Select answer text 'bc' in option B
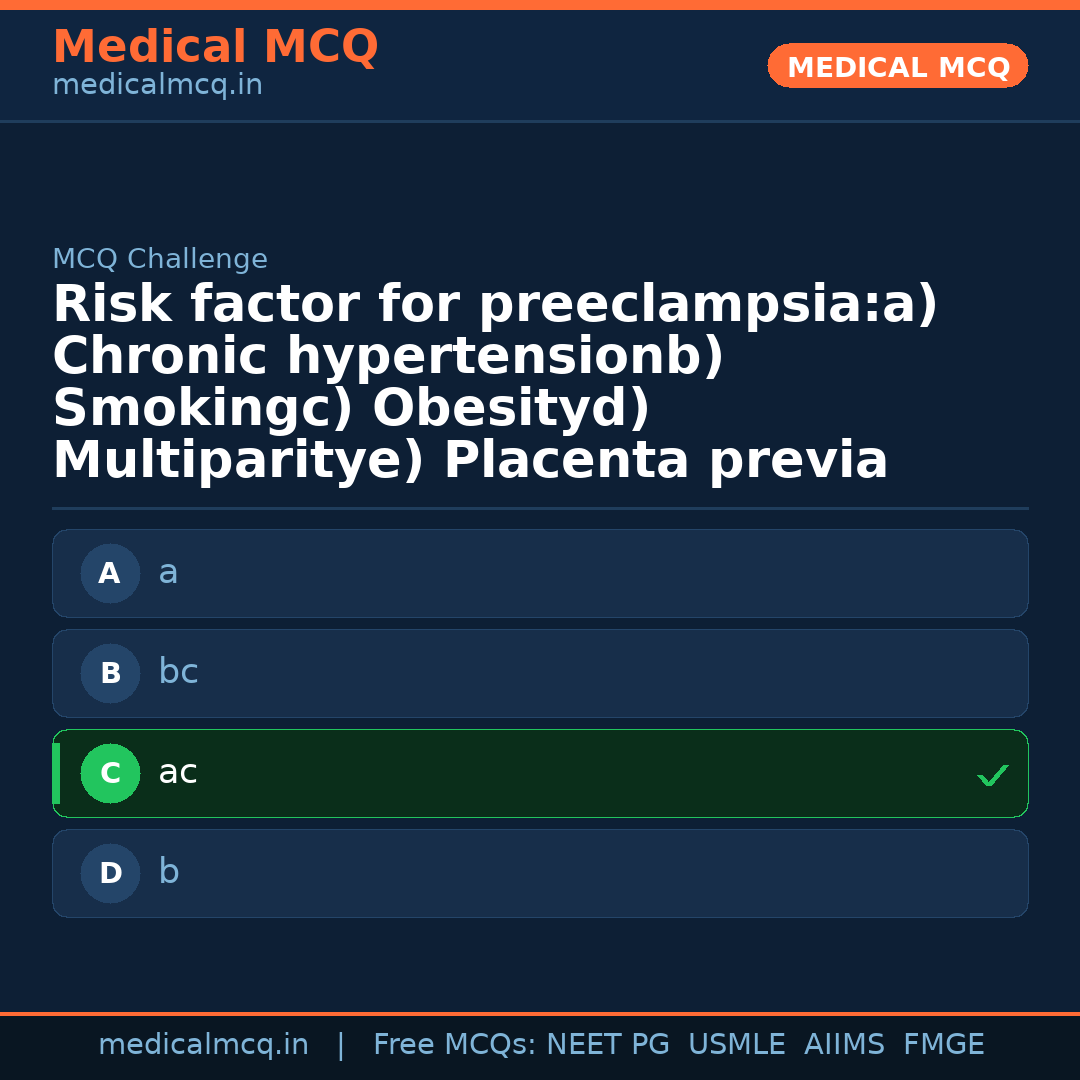Viewport: 1080px width, 1080px height. click(178, 673)
